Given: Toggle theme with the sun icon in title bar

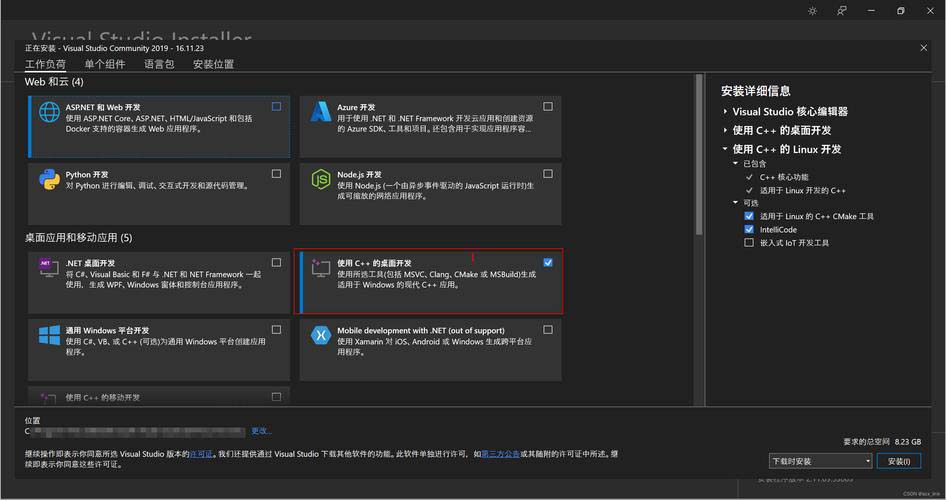Looking at the screenshot, I should (x=812, y=11).
